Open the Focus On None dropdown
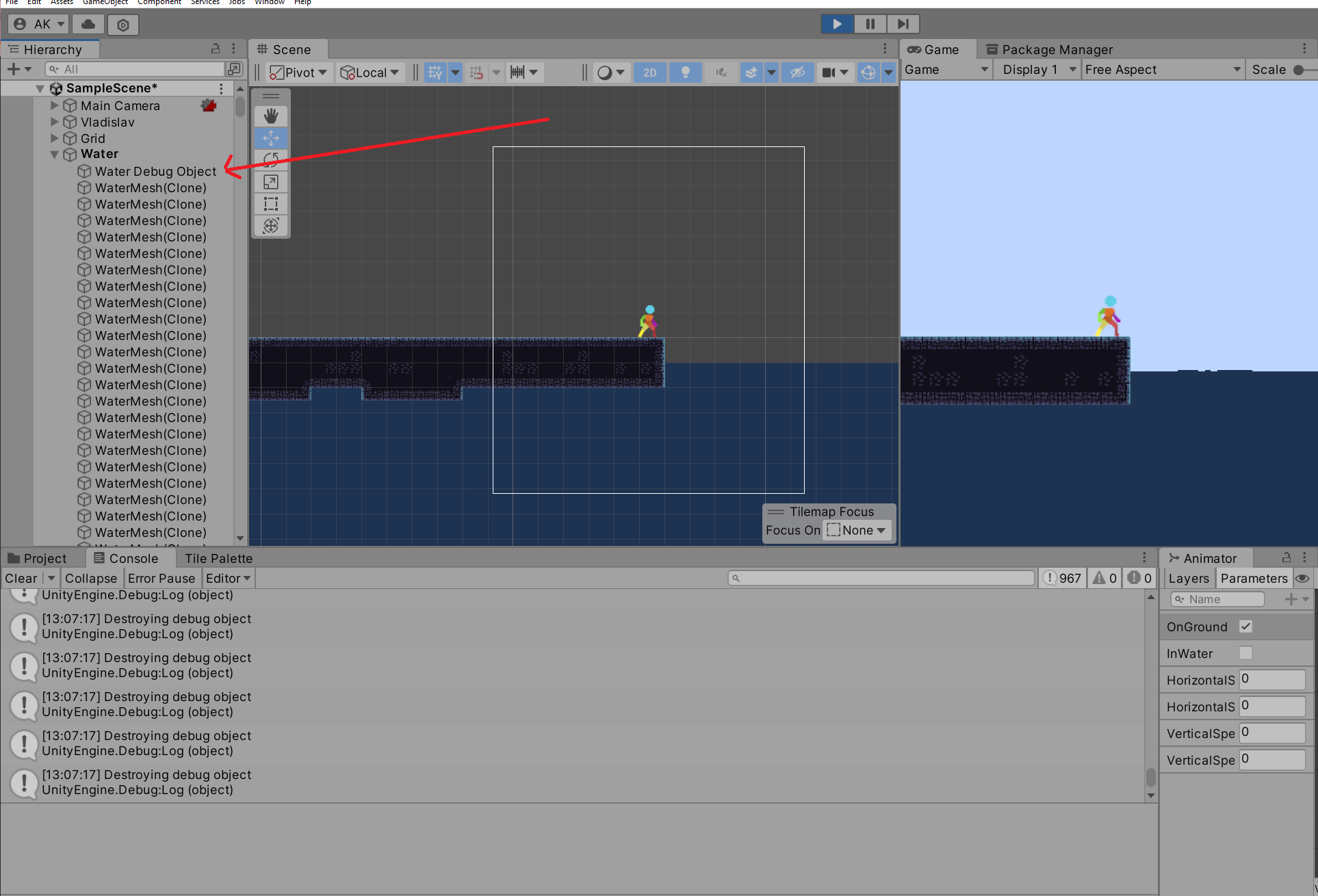Viewport: 1318px width, 896px height. point(856,530)
